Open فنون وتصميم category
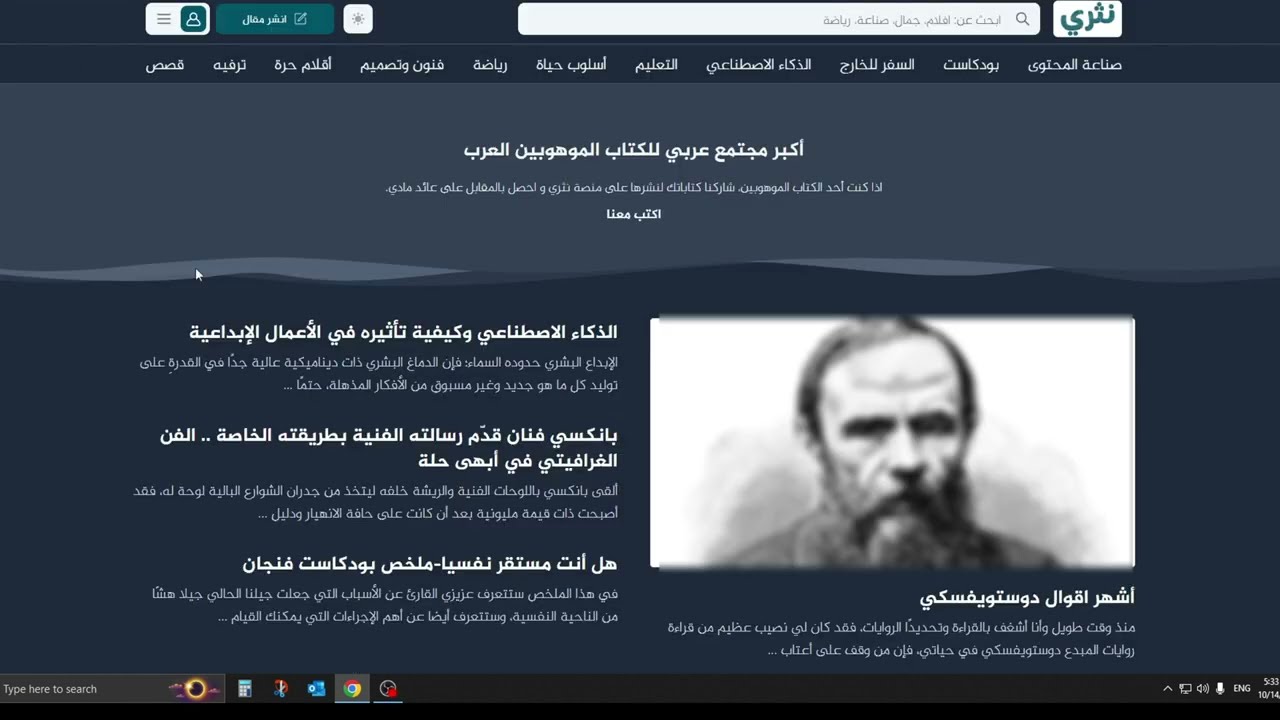Screen dimensions: 1280x720 402,64
